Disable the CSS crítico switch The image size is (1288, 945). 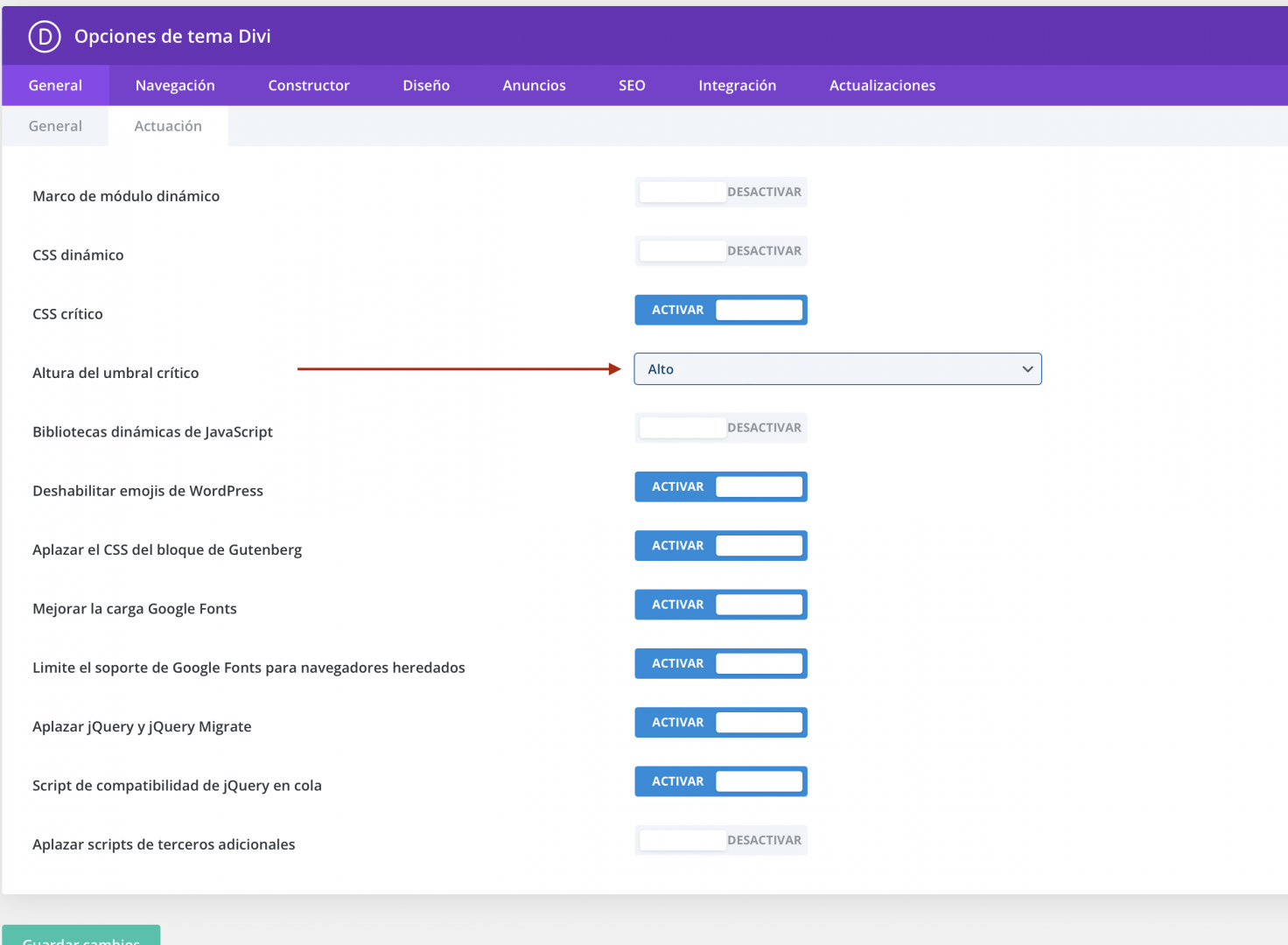click(721, 310)
